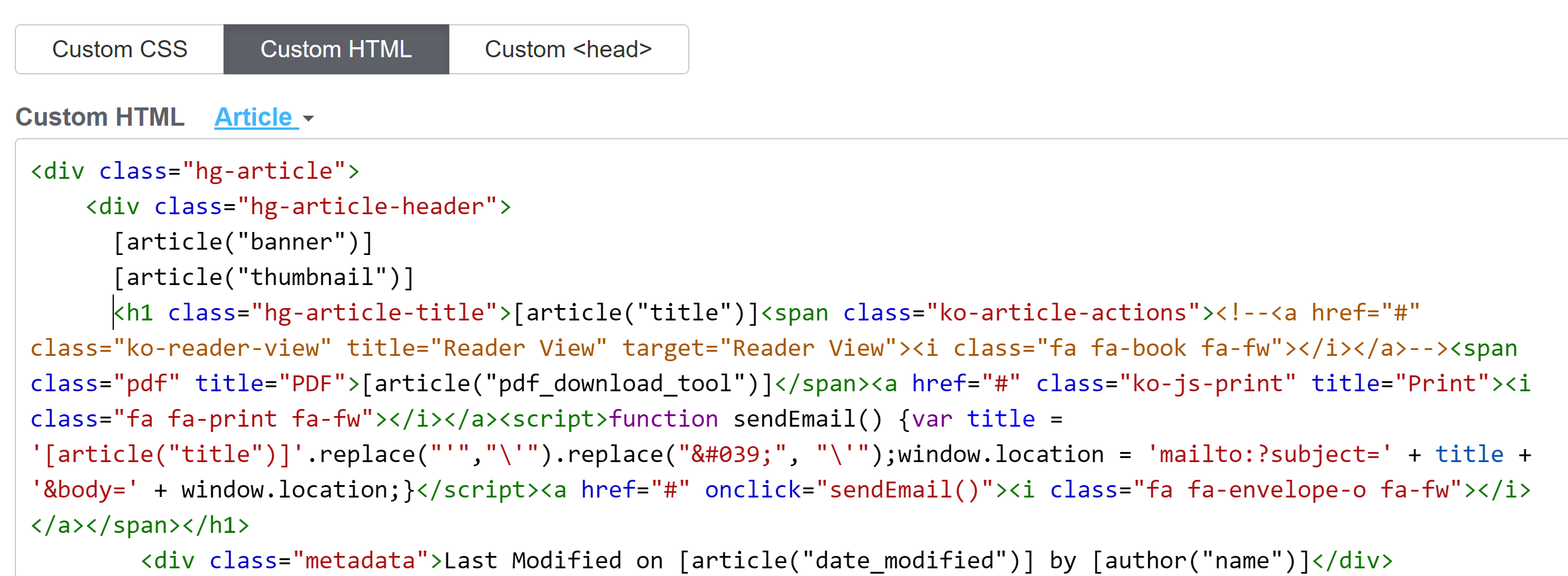The image size is (1568, 576).
Task: Click the string 'mailto:?subject='
Action: tap(1269, 454)
